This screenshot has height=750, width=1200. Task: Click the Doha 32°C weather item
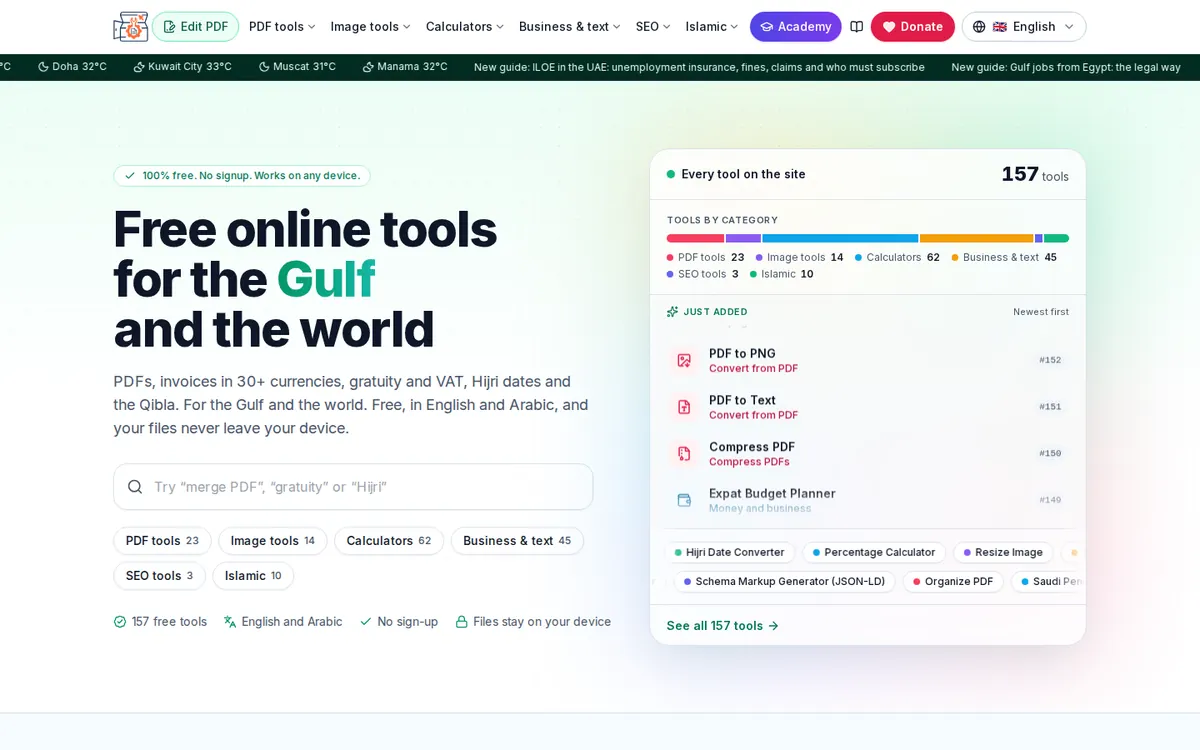coord(72,67)
